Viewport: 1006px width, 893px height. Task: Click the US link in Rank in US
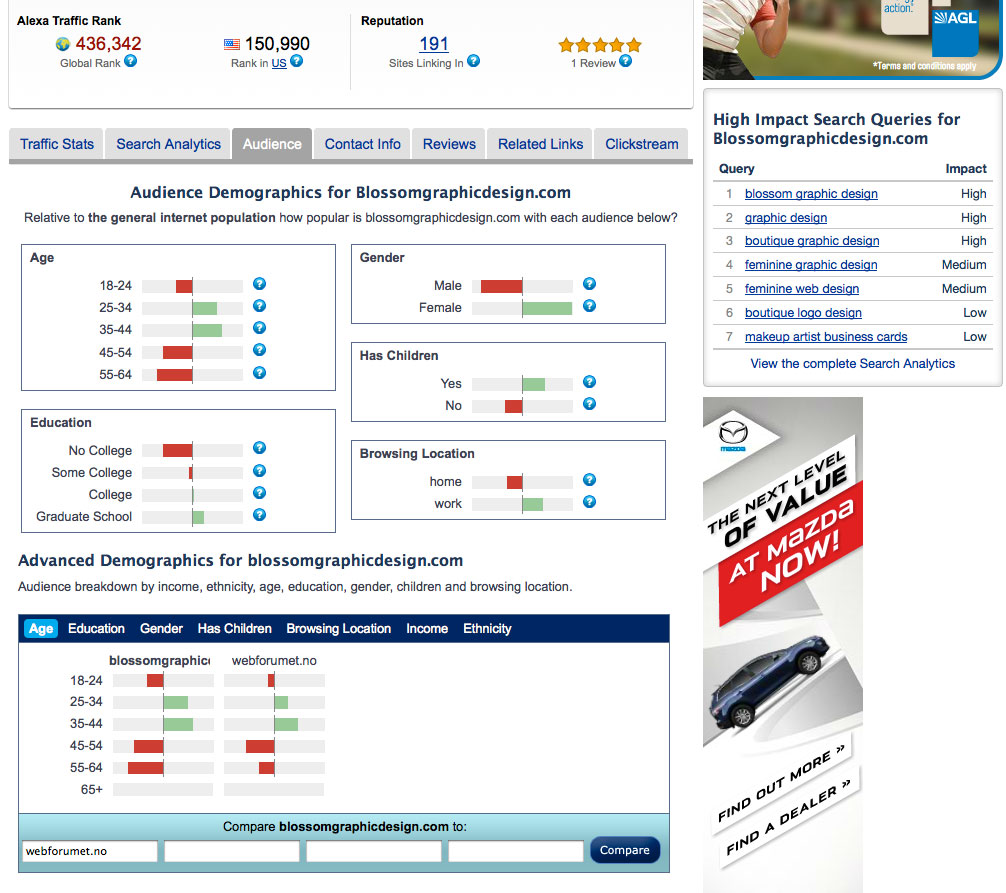pyautogui.click(x=278, y=63)
